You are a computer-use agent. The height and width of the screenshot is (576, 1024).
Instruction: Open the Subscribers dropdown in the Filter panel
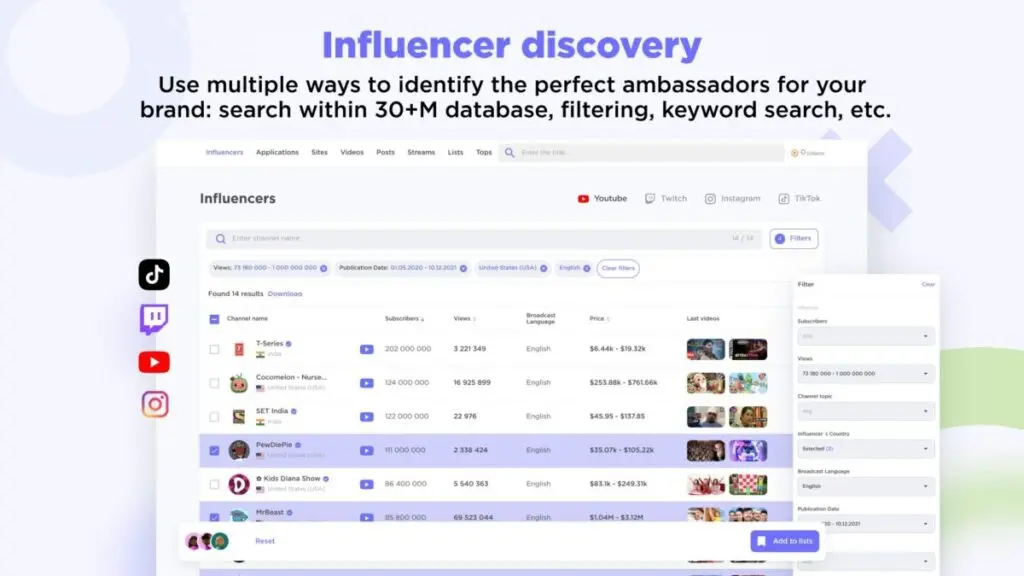(x=865, y=335)
